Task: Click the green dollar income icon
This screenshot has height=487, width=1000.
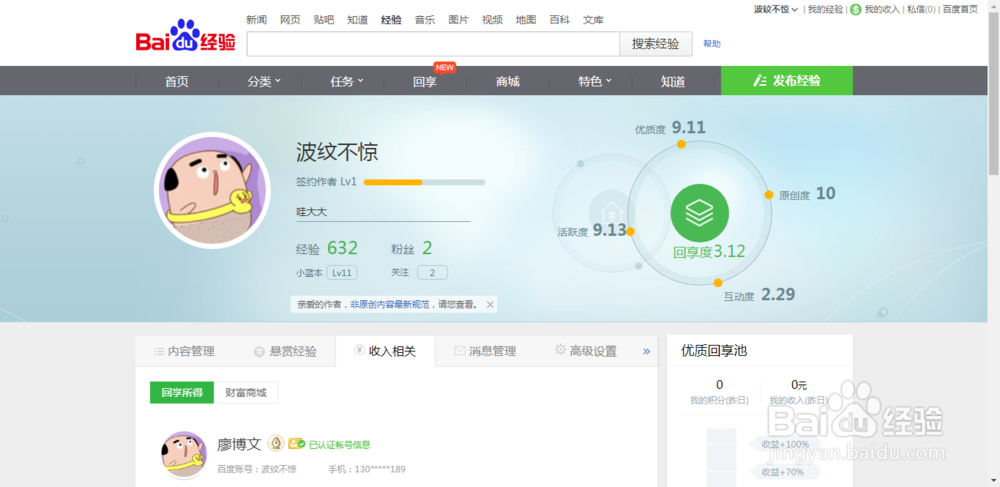Action: (x=855, y=10)
